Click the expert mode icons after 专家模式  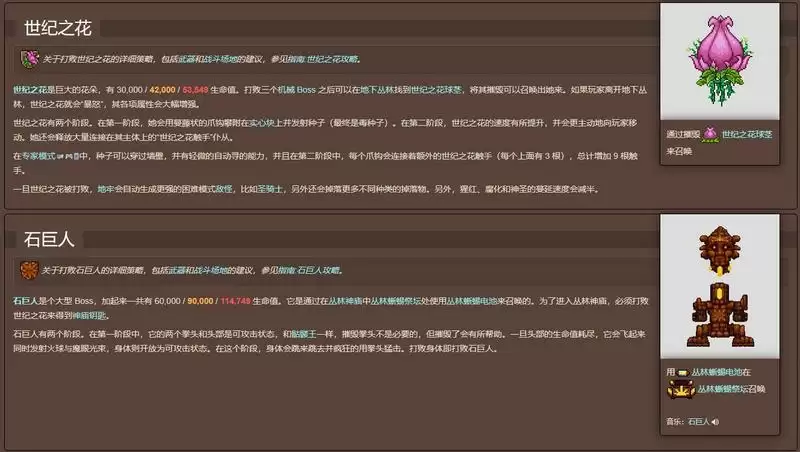[70, 156]
